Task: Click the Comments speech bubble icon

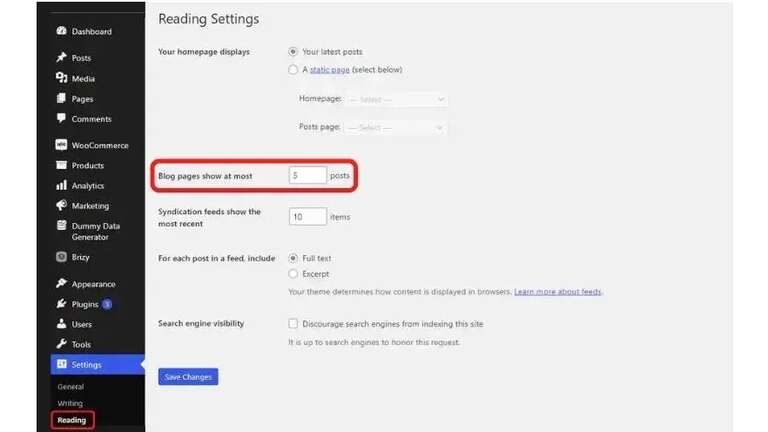Action: (x=61, y=119)
